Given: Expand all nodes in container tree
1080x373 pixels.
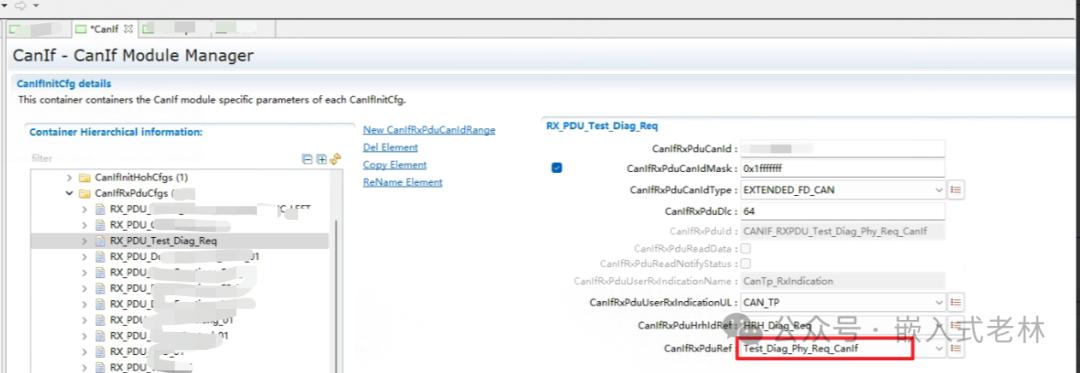Looking at the screenshot, I should click(321, 159).
